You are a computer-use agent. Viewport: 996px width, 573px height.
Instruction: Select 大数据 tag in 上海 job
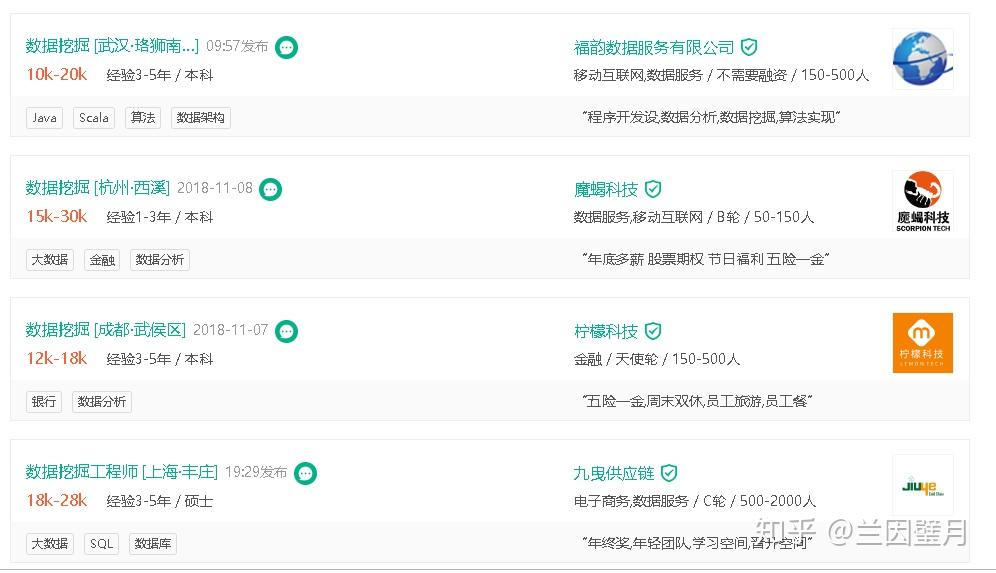click(x=50, y=544)
